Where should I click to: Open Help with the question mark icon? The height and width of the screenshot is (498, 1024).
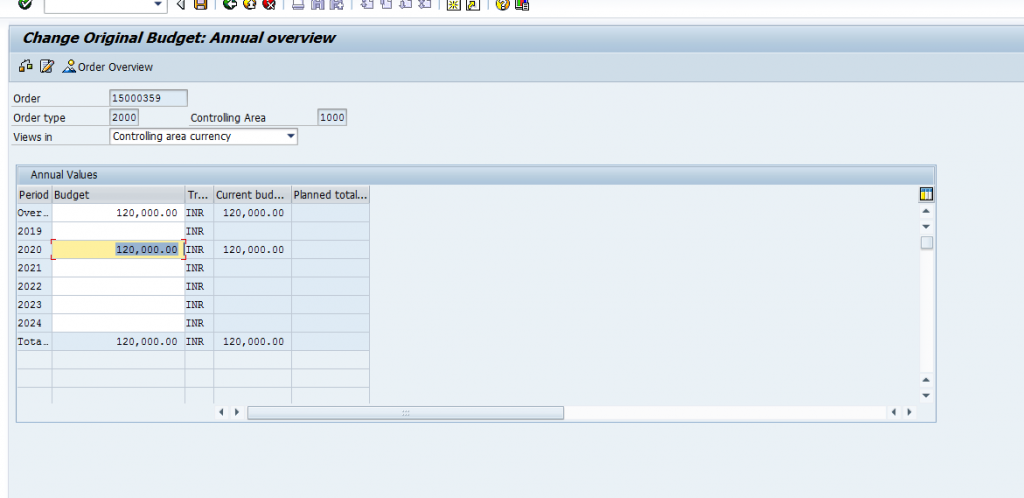(502, 4)
